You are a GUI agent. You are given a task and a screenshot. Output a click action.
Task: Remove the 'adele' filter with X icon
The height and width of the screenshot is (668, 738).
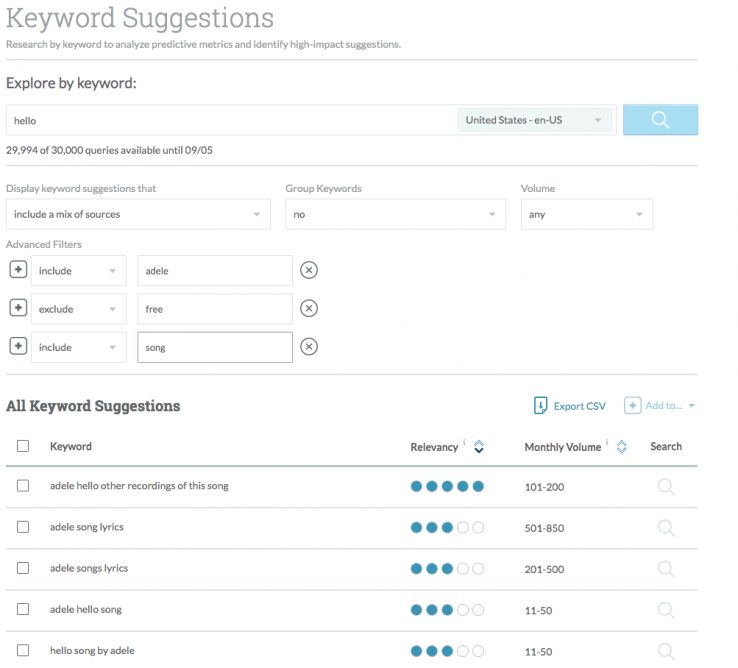click(309, 271)
